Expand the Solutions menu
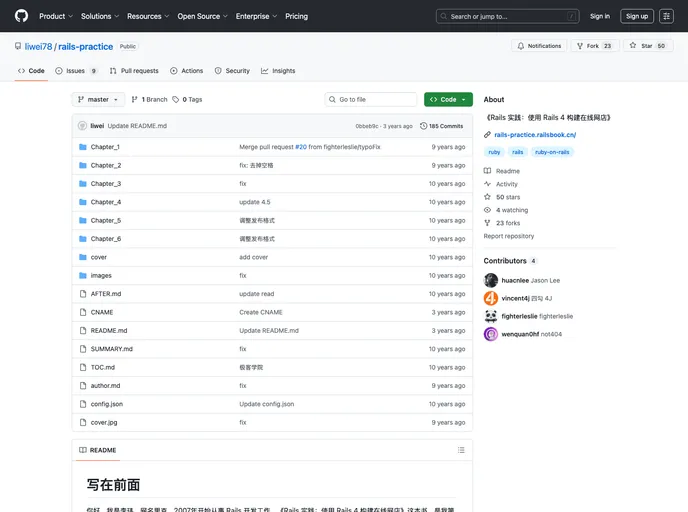 coord(100,16)
